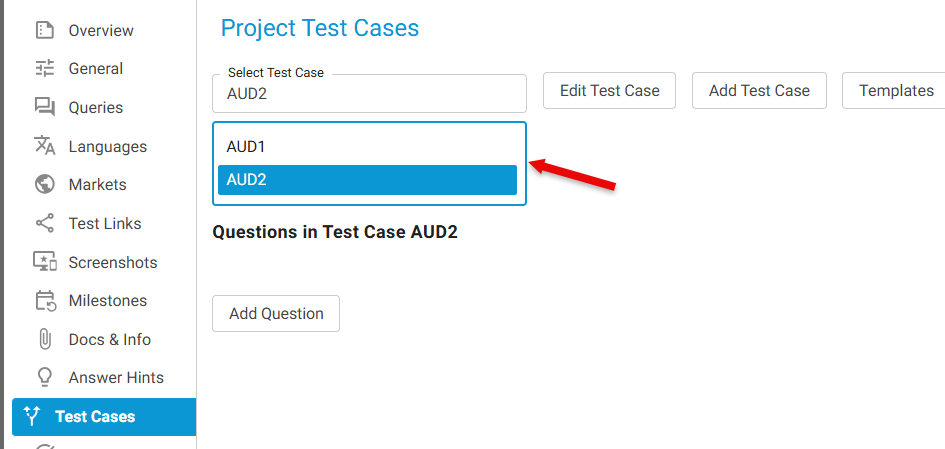Click the Milestones calendar icon
Screen dimensions: 945x449
point(45,300)
